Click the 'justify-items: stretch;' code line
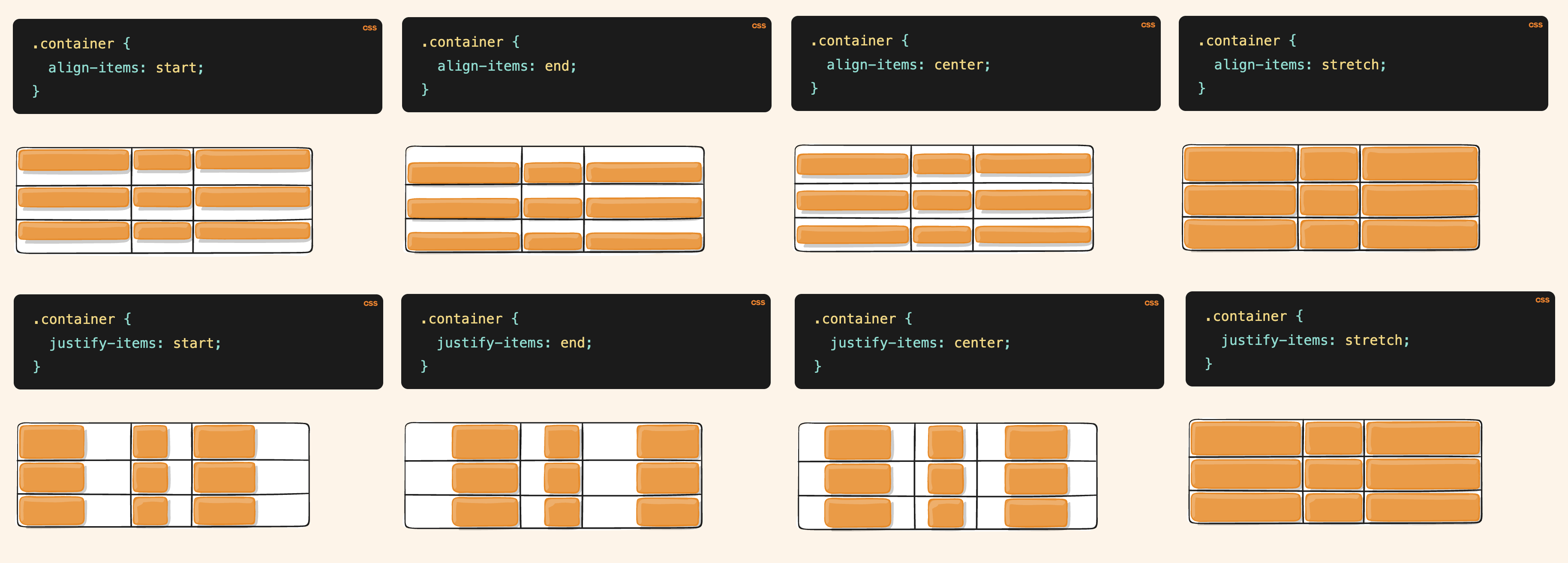 (x=1315, y=340)
